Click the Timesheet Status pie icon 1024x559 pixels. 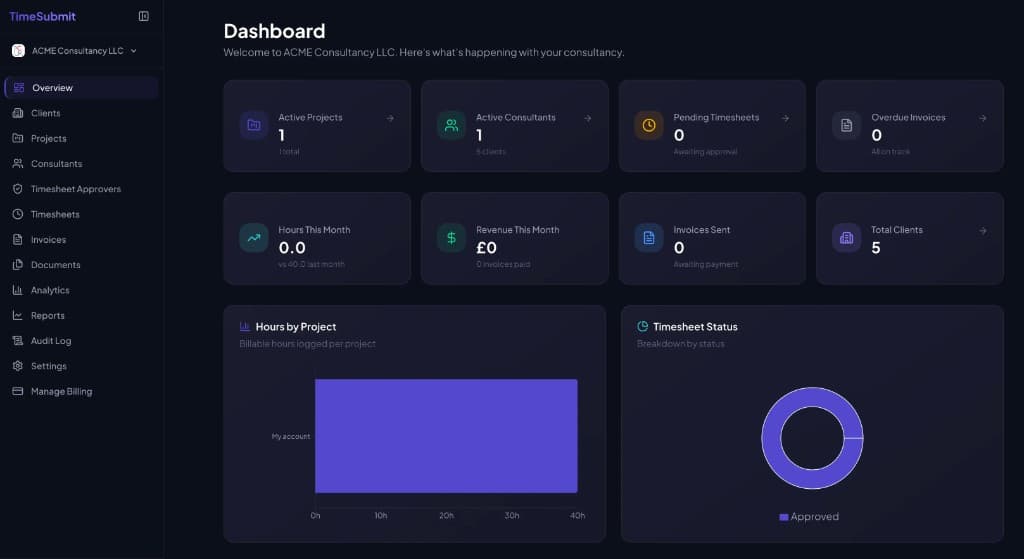click(x=643, y=327)
